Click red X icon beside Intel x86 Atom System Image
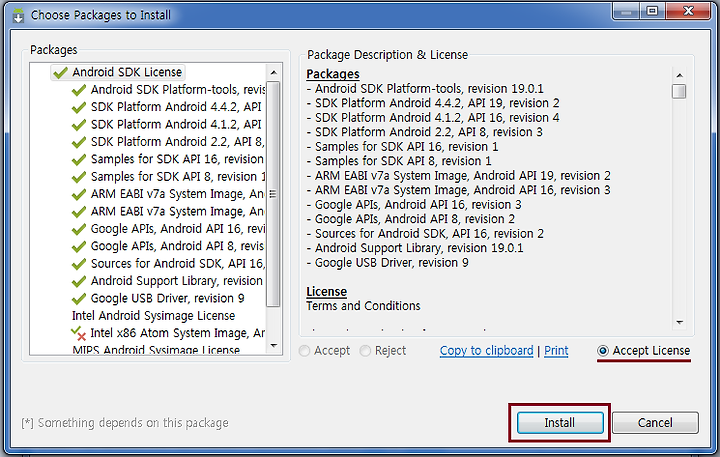 [82, 336]
